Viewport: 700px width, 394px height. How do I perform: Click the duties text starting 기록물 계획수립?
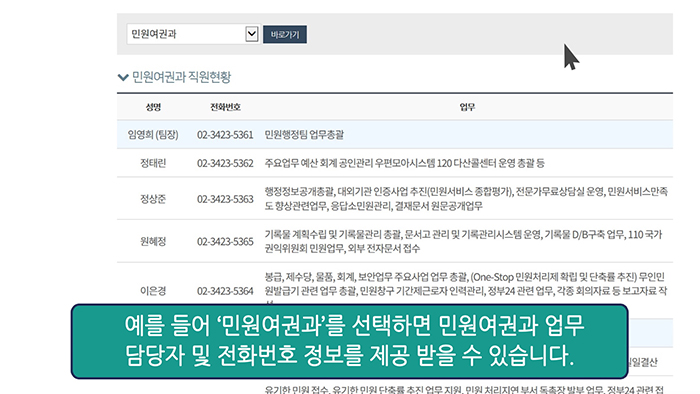coord(463,241)
